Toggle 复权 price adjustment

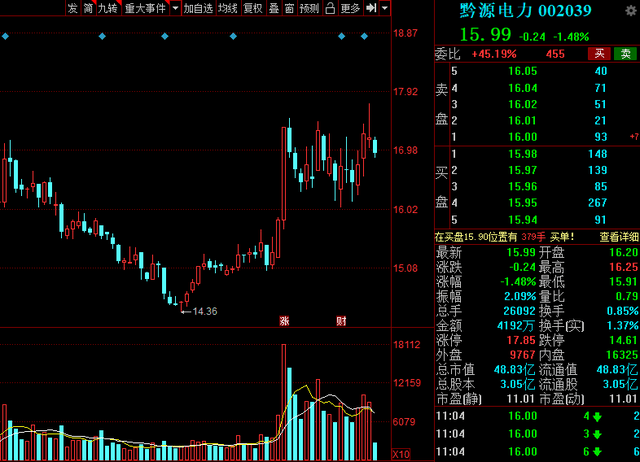pos(252,8)
